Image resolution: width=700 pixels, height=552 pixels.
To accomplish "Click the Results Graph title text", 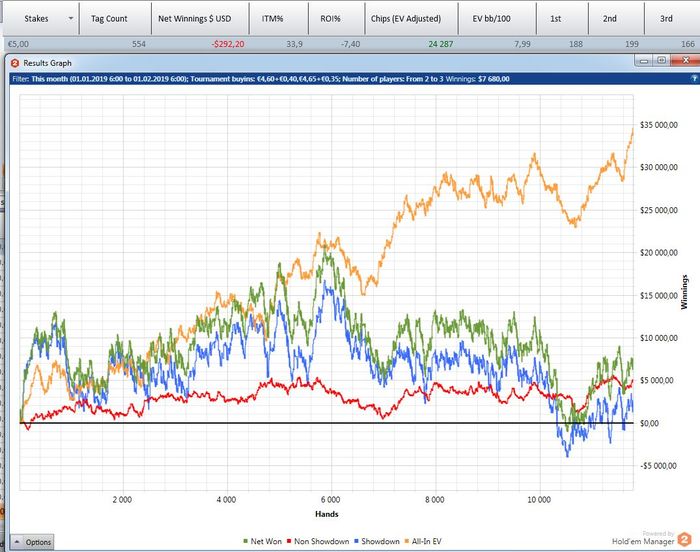I will pos(47,63).
